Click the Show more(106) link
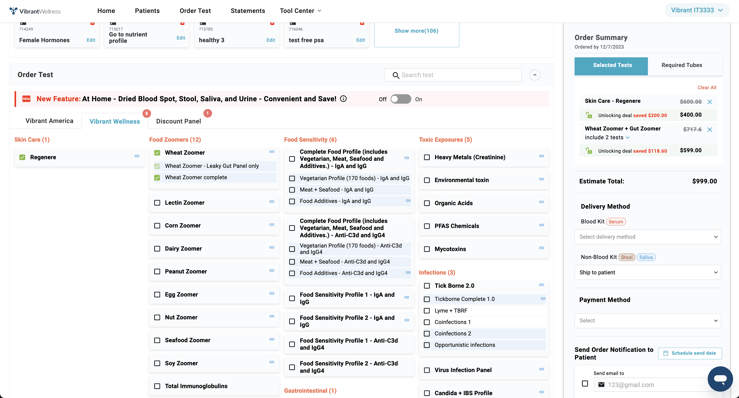This screenshot has width=739, height=398. click(416, 31)
